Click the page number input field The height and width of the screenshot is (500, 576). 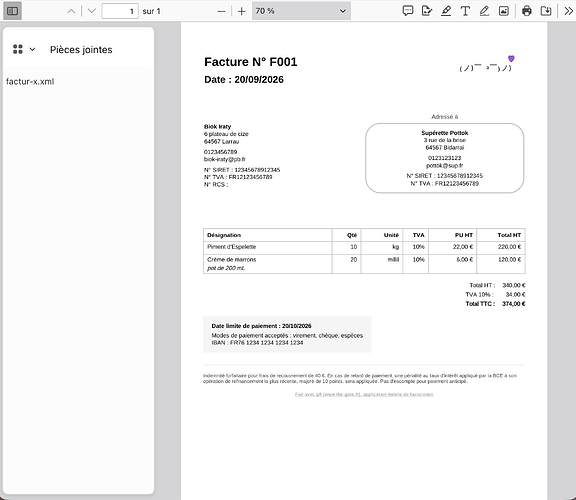click(x=120, y=11)
